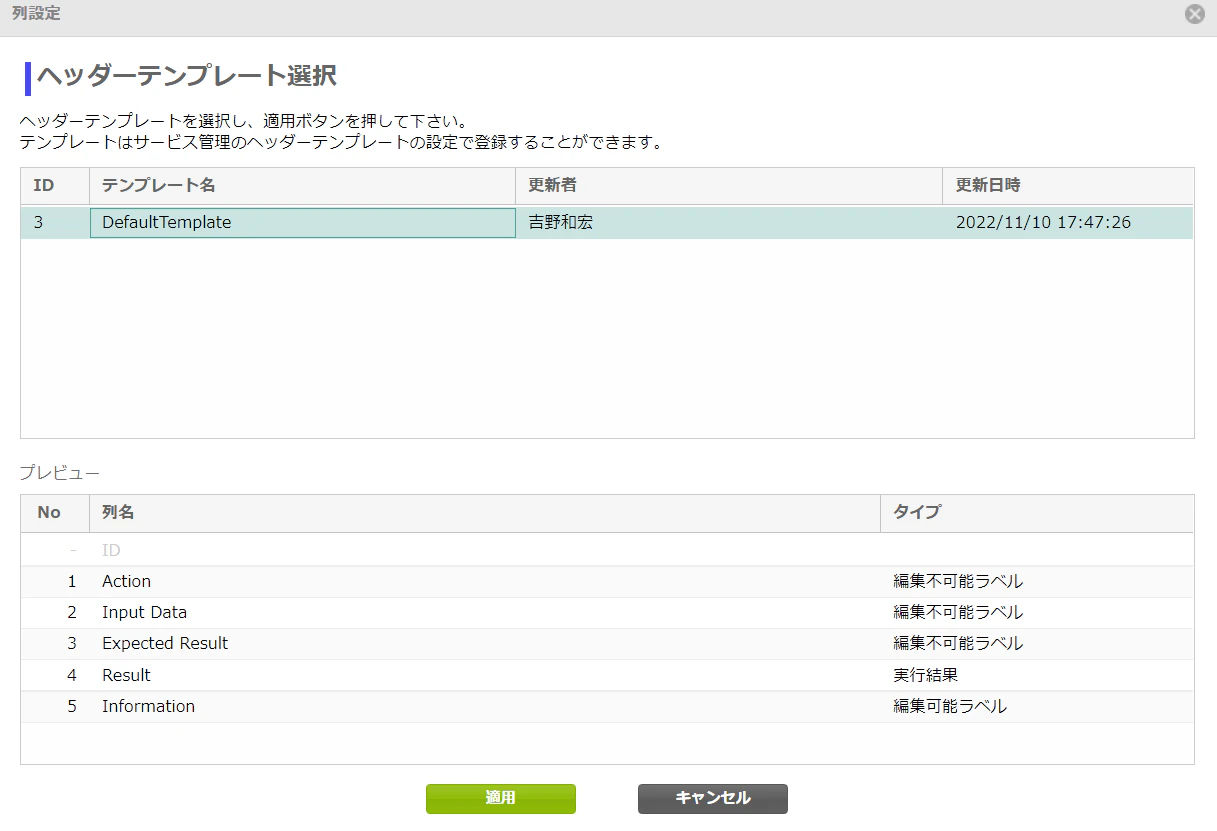
Task: Click the number 4 in the Result row
Action: (72, 675)
